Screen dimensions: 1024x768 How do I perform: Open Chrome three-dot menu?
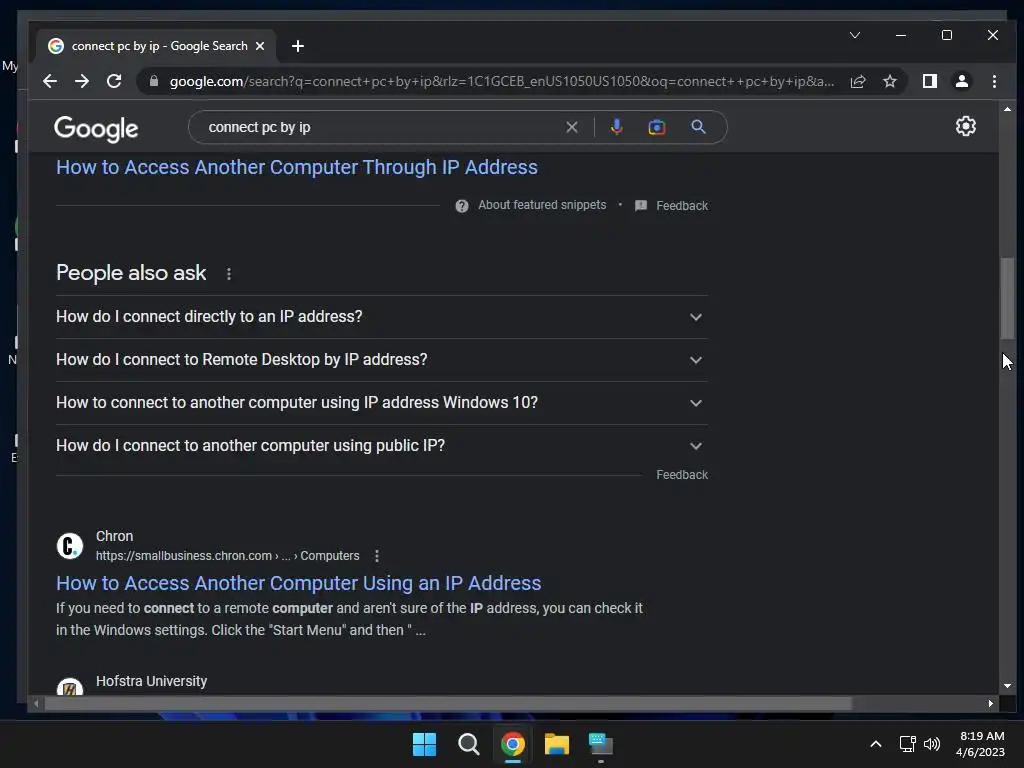tap(994, 81)
